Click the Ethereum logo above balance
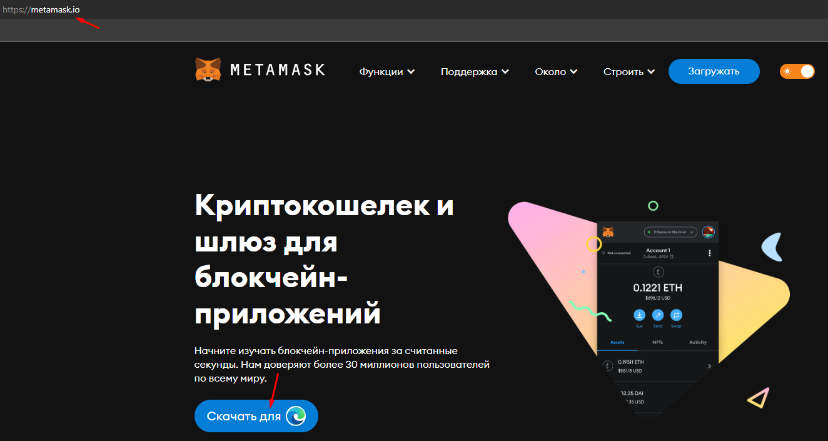Viewport: 828px width, 441px height. click(658, 272)
